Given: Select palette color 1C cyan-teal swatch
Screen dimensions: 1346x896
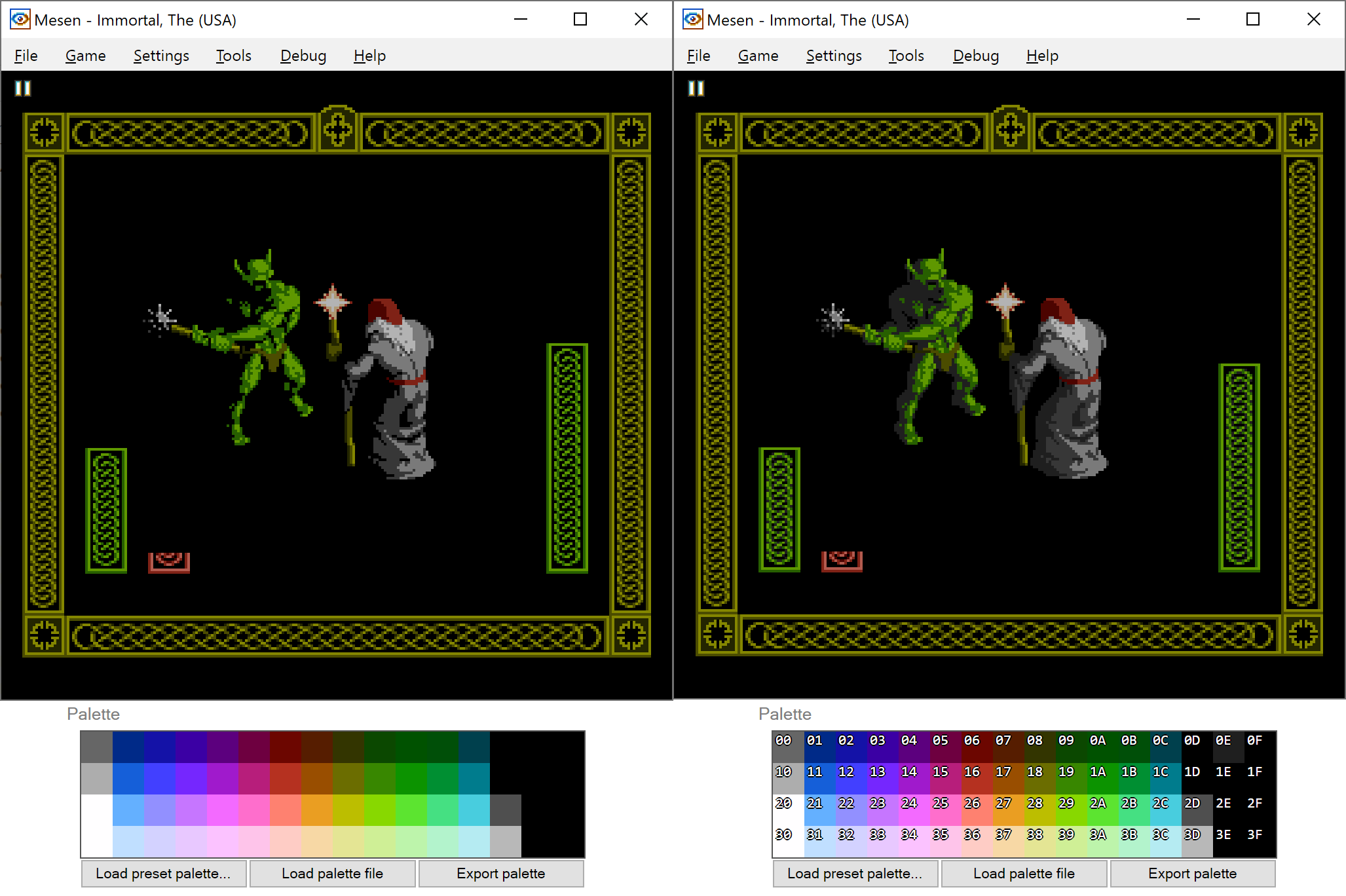Looking at the screenshot, I should pos(1166,779).
